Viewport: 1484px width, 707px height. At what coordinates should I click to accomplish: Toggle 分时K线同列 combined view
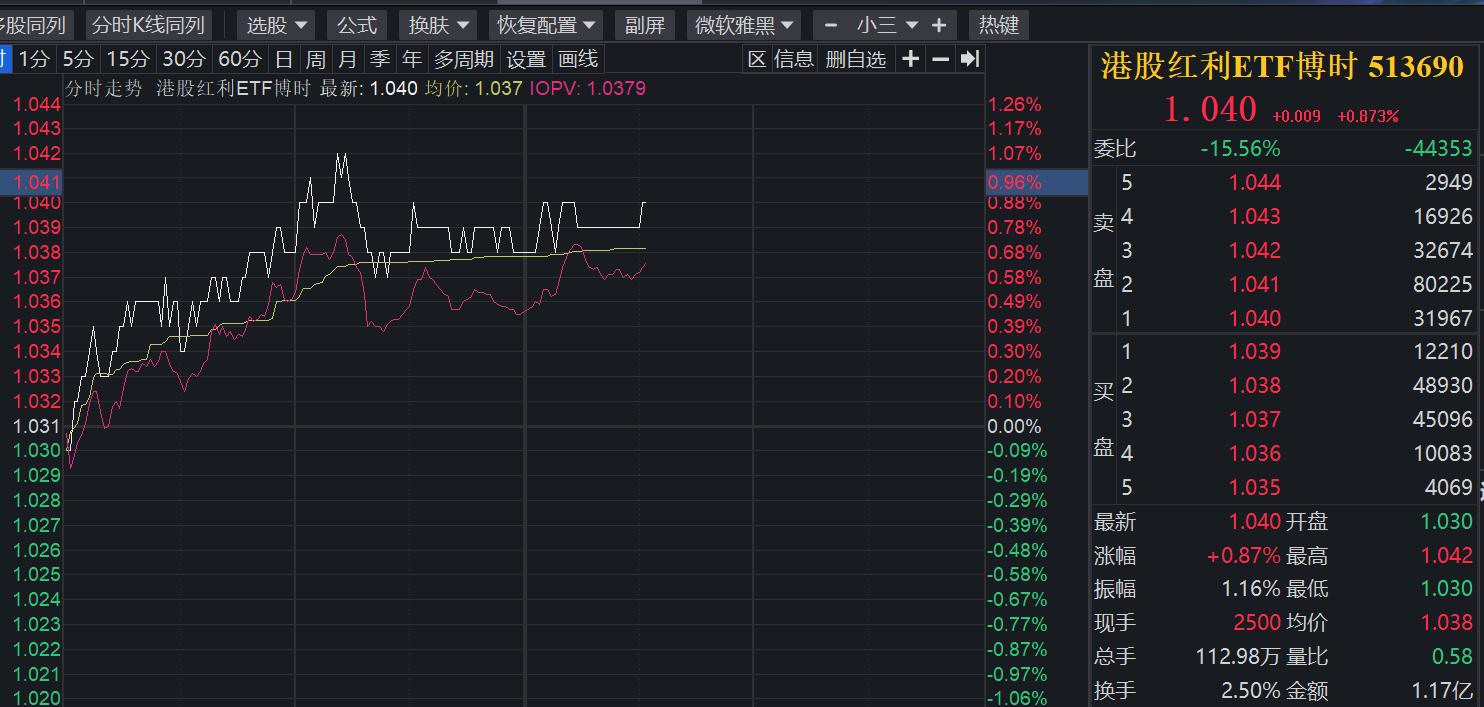click(x=147, y=25)
